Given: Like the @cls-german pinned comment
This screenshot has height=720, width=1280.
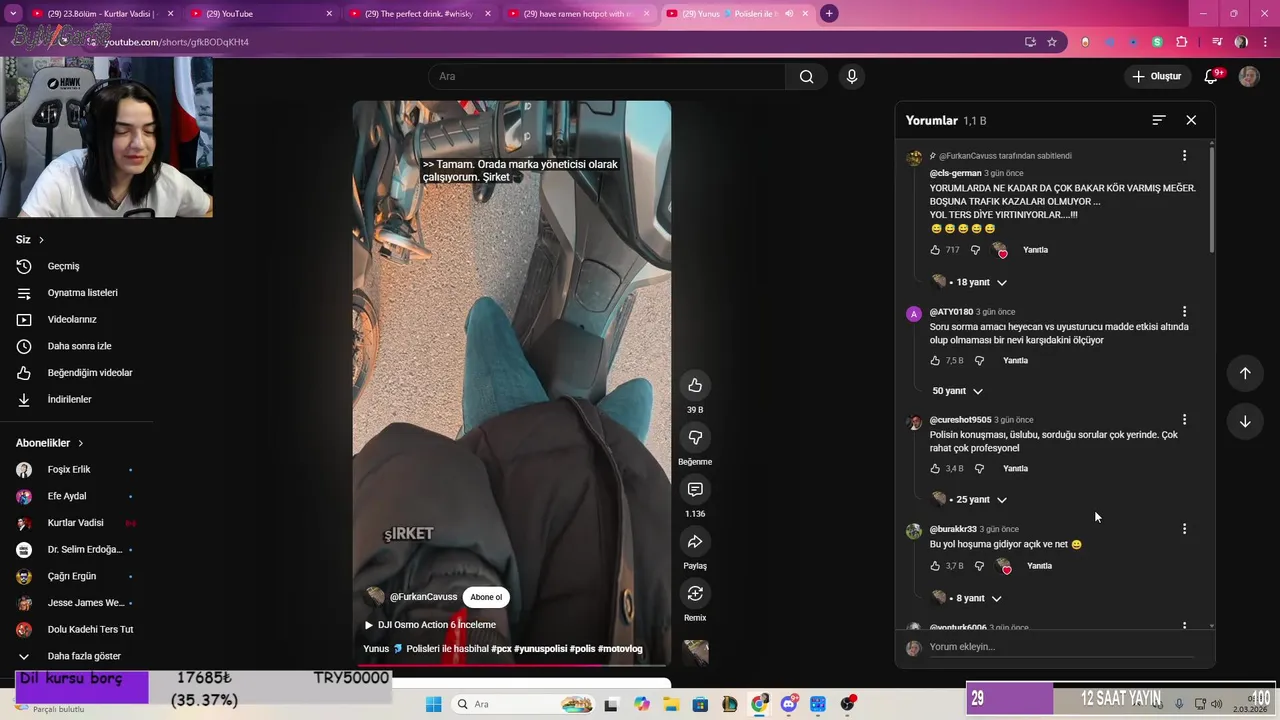Looking at the screenshot, I should point(936,250).
